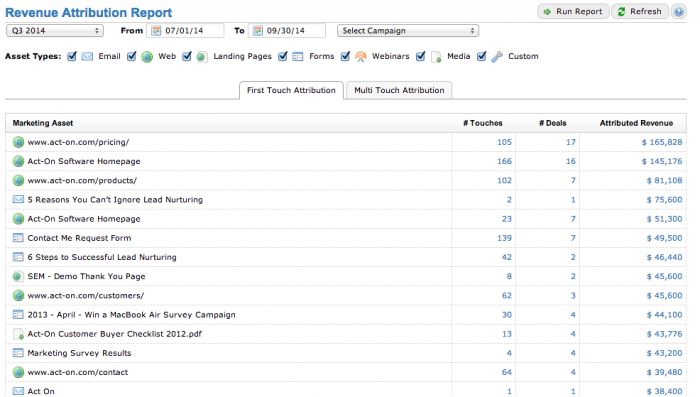Viewport: 700px width, 397px height.
Task: Switch to Multi Touch Attribution tab
Action: 399,90
